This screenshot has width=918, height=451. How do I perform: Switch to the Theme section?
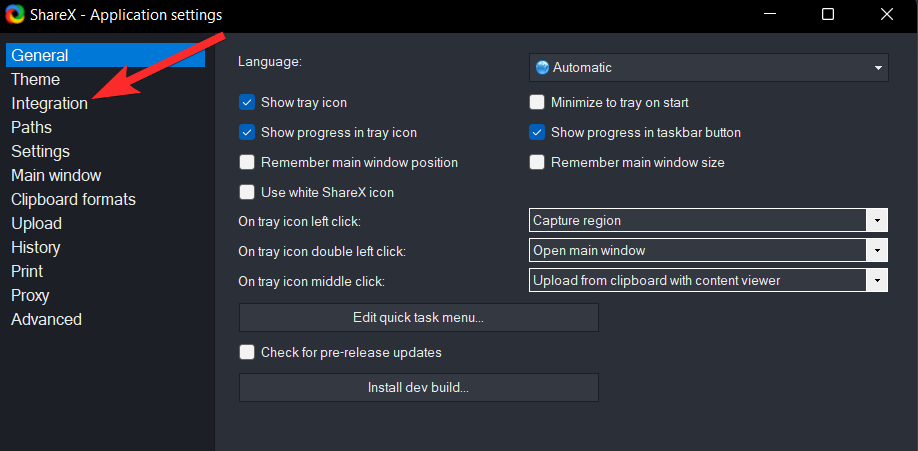point(35,79)
